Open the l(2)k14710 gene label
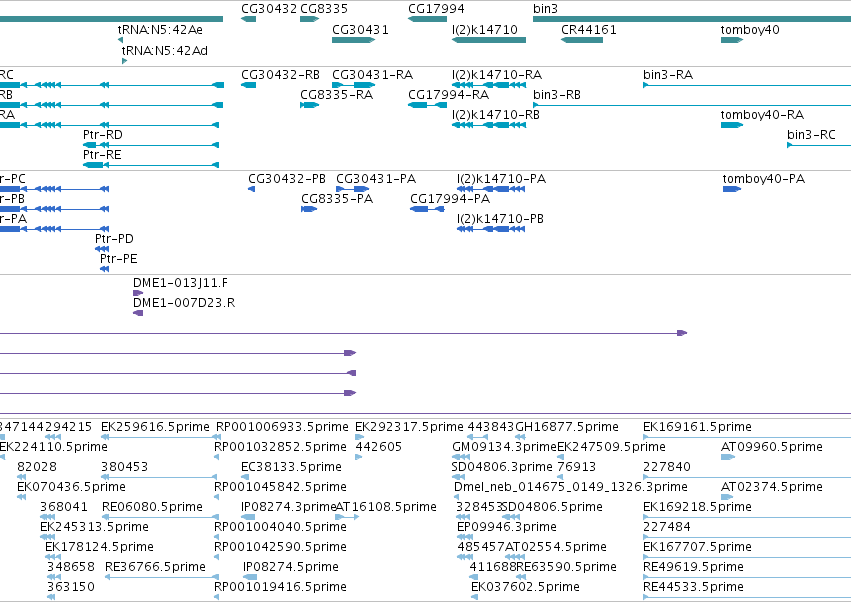851x602 pixels. pos(485,30)
